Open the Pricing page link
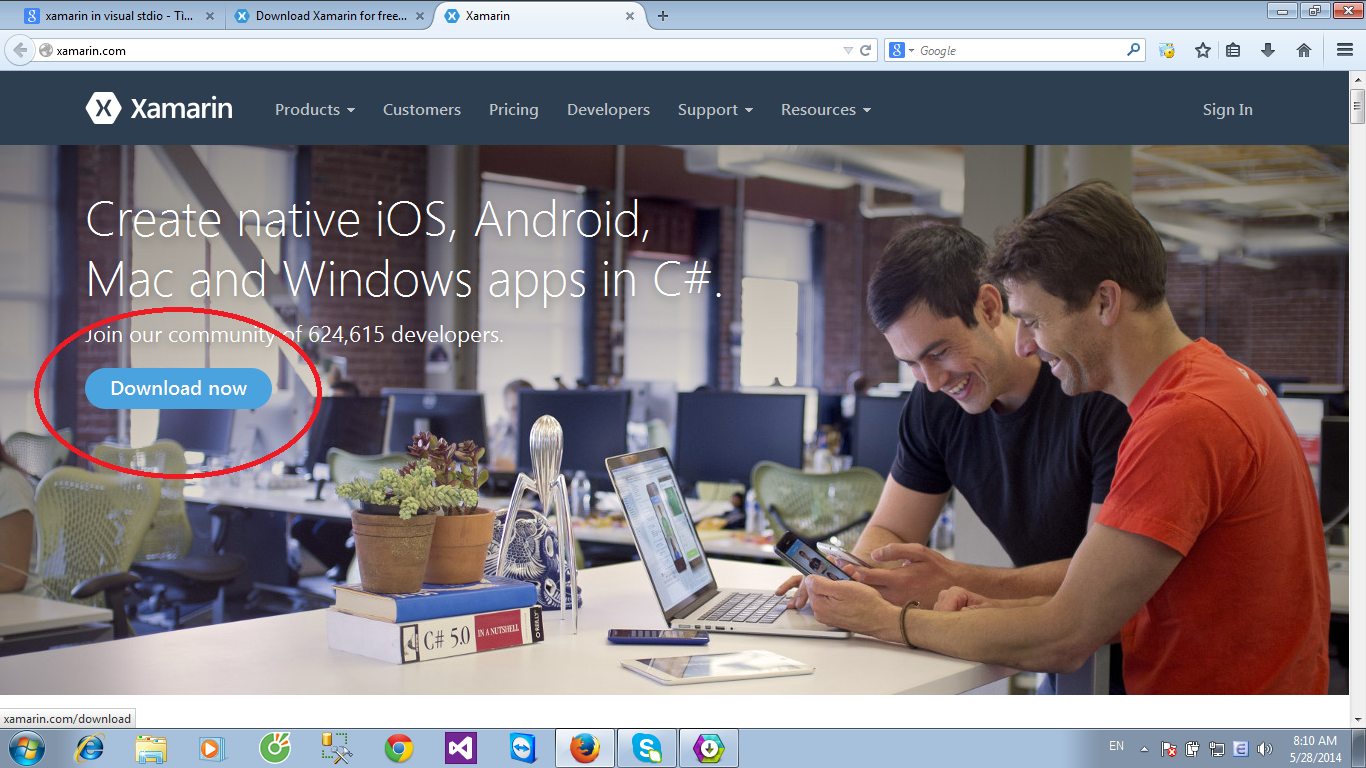Image resolution: width=1366 pixels, height=768 pixels. (514, 110)
